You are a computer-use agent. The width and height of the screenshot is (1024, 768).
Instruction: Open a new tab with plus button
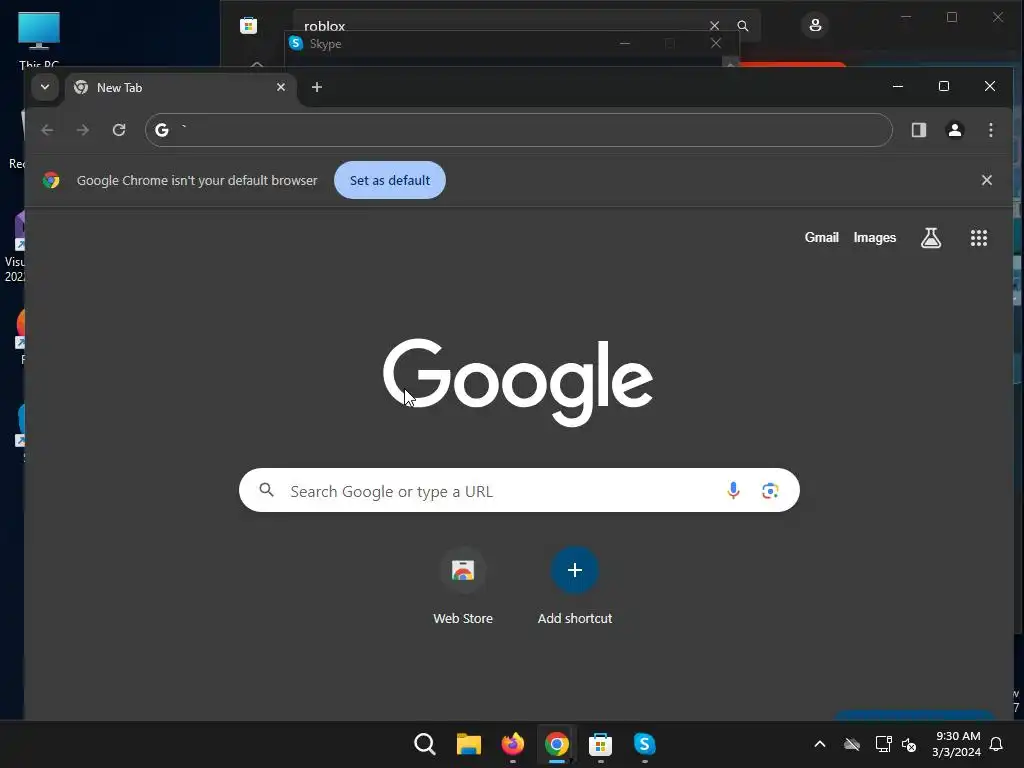pyautogui.click(x=317, y=87)
